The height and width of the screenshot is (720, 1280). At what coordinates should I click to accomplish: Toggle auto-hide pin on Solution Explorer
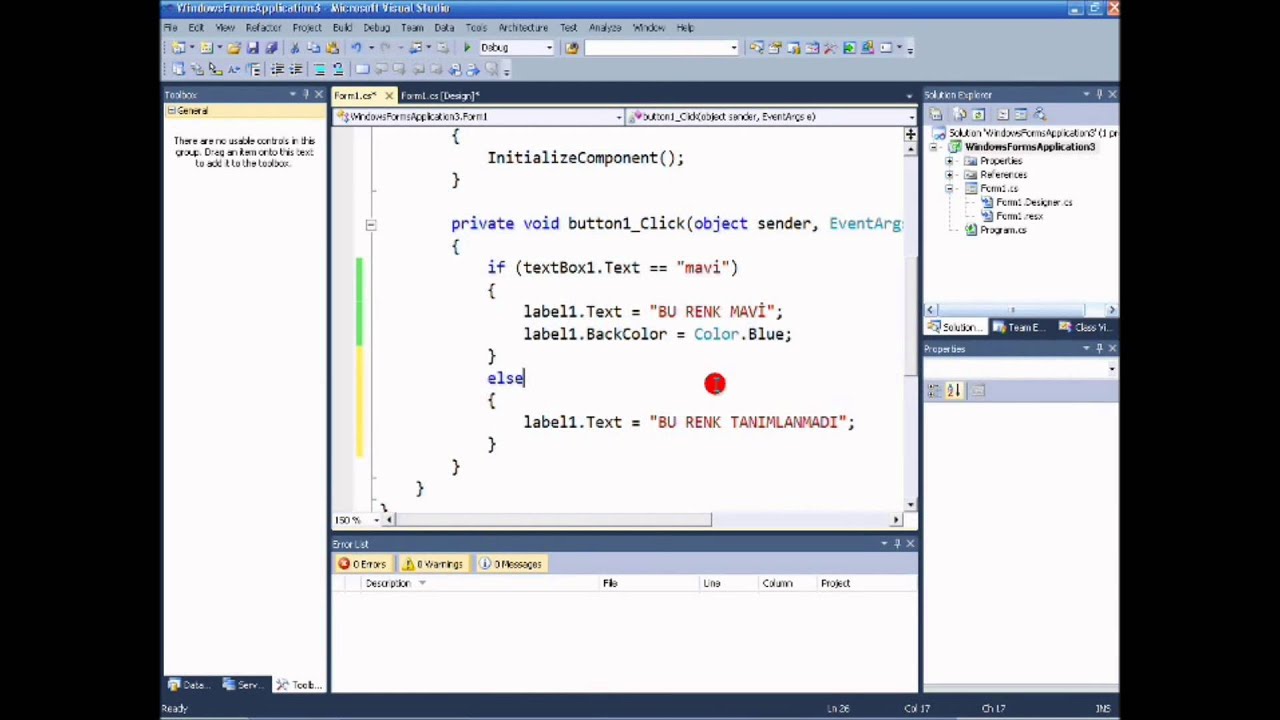click(x=1099, y=95)
